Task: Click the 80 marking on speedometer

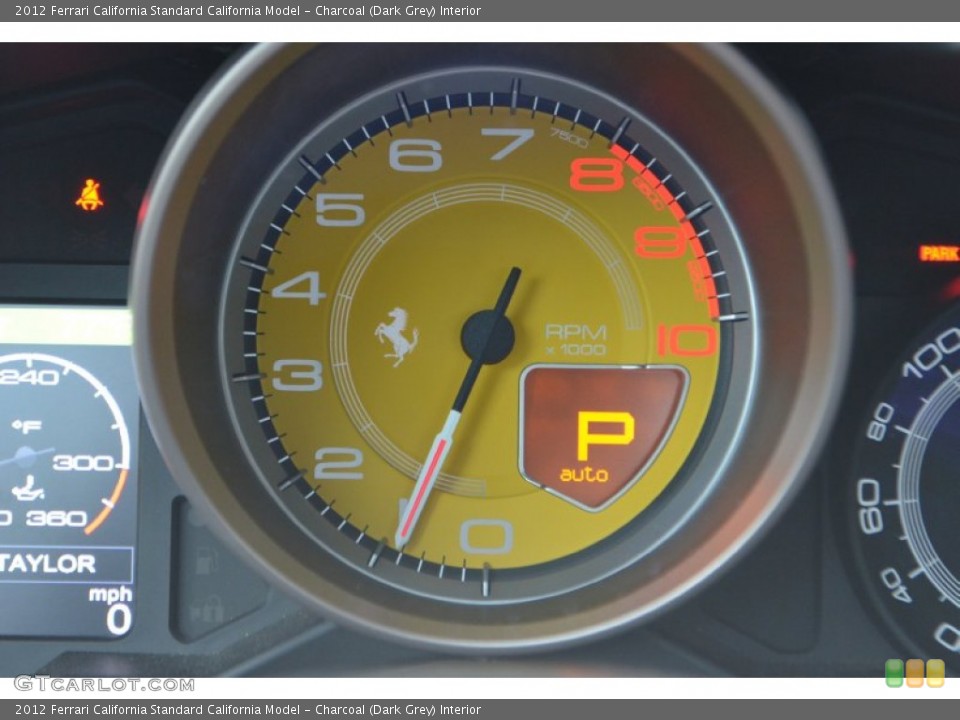Action: click(x=880, y=422)
